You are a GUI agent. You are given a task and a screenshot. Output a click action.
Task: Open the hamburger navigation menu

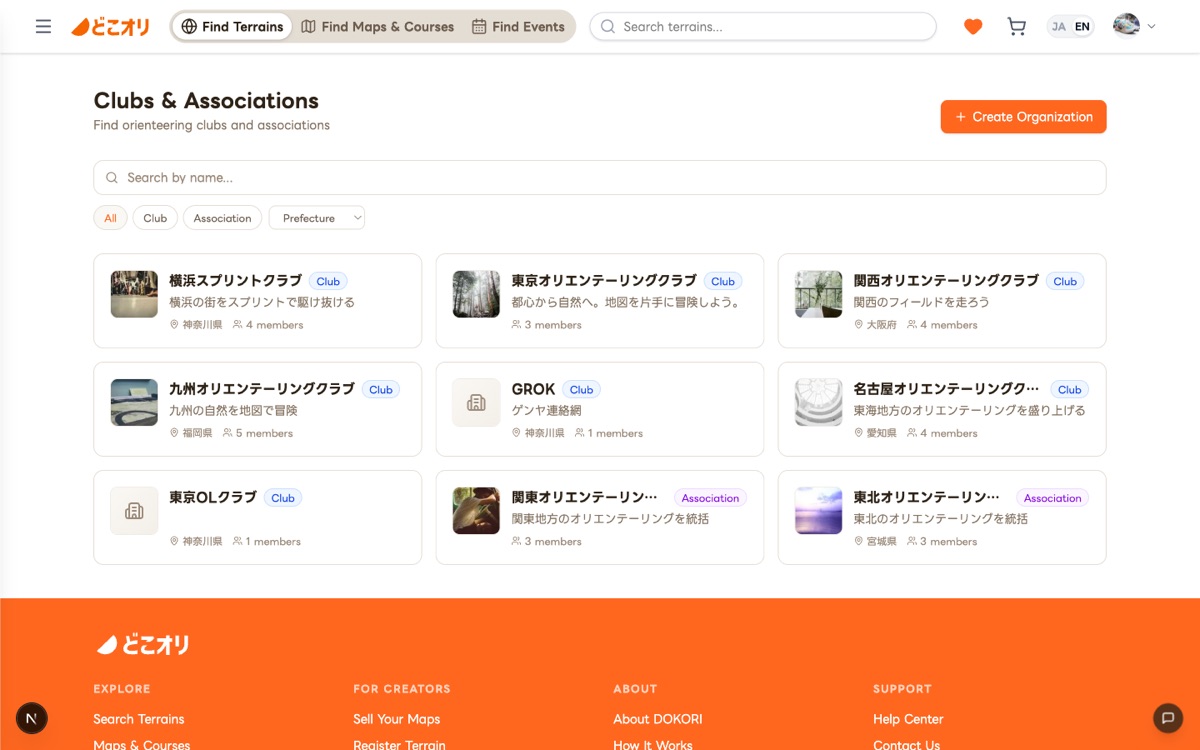pyautogui.click(x=41, y=26)
